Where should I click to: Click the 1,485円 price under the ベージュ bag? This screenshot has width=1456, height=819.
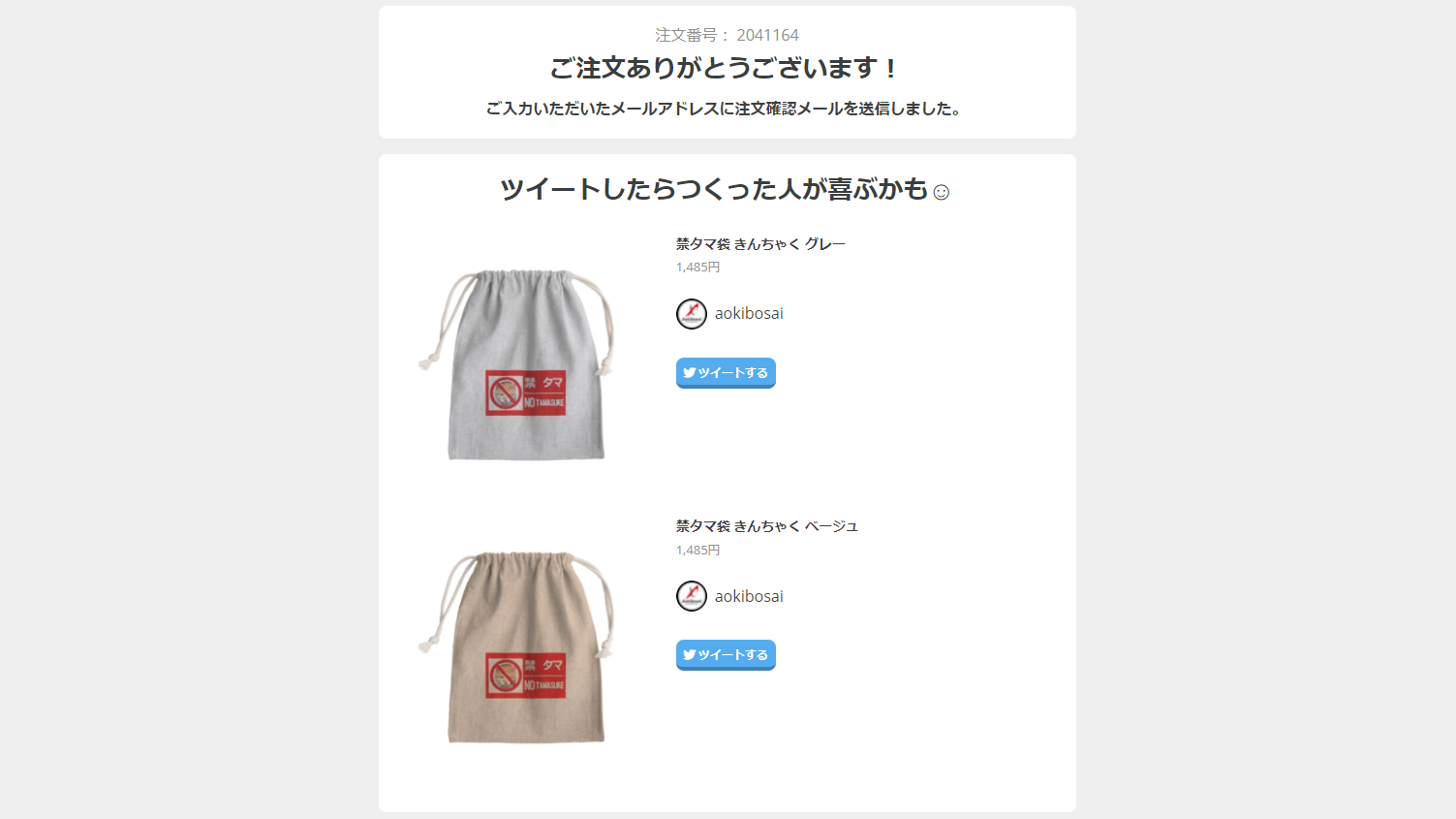coord(697,551)
